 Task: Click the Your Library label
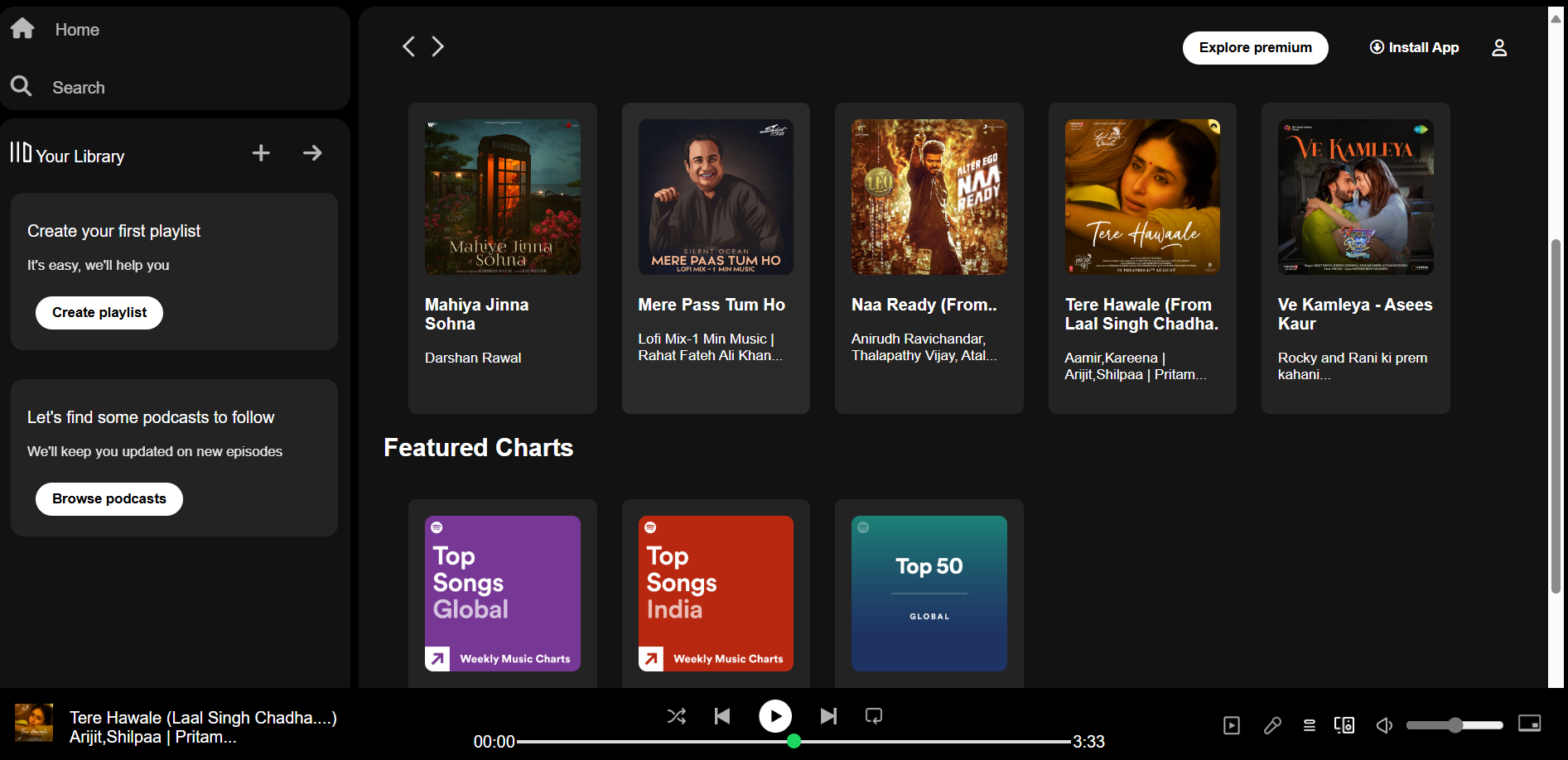point(80,156)
